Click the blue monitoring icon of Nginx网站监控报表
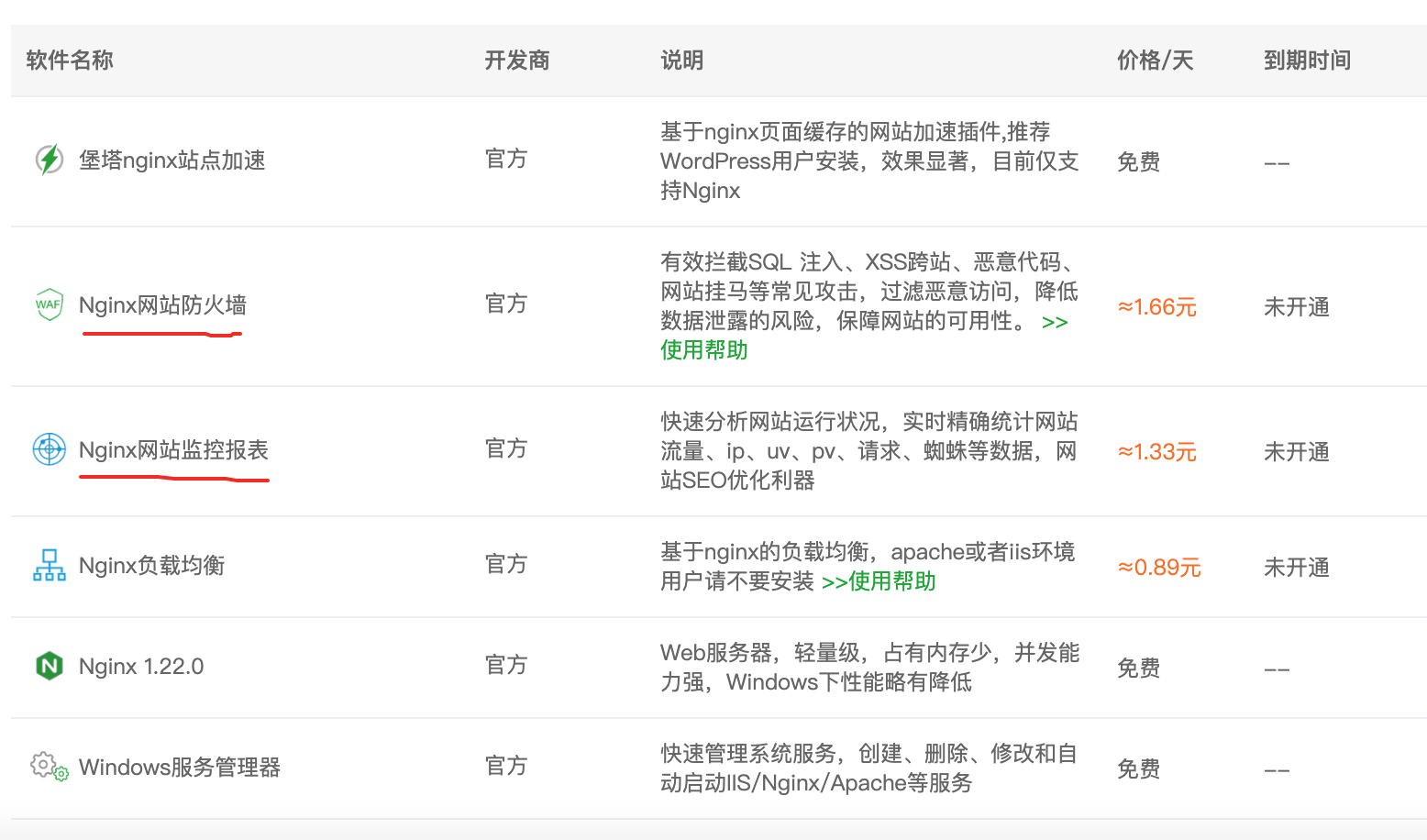1427x840 pixels. click(x=48, y=449)
